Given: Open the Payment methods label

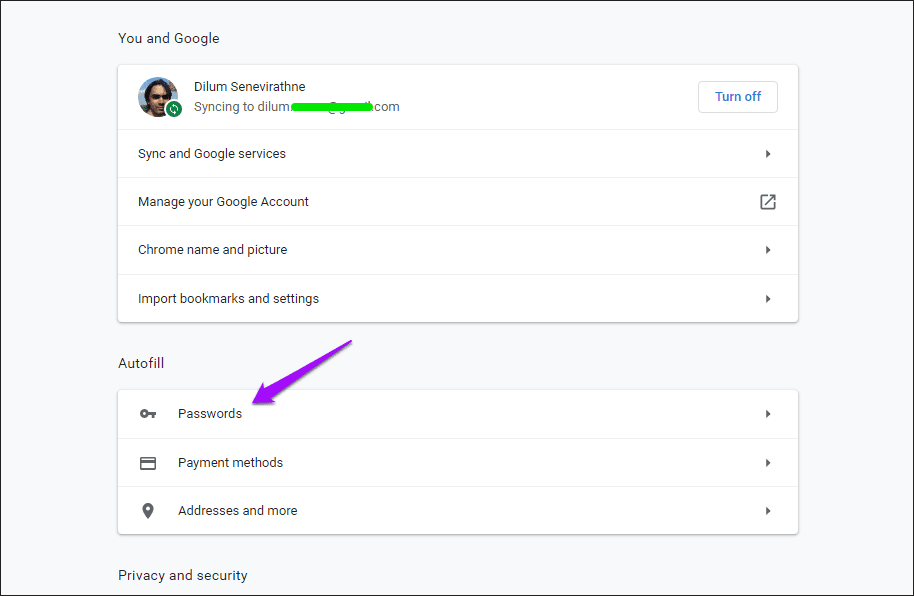Looking at the screenshot, I should (x=230, y=463).
